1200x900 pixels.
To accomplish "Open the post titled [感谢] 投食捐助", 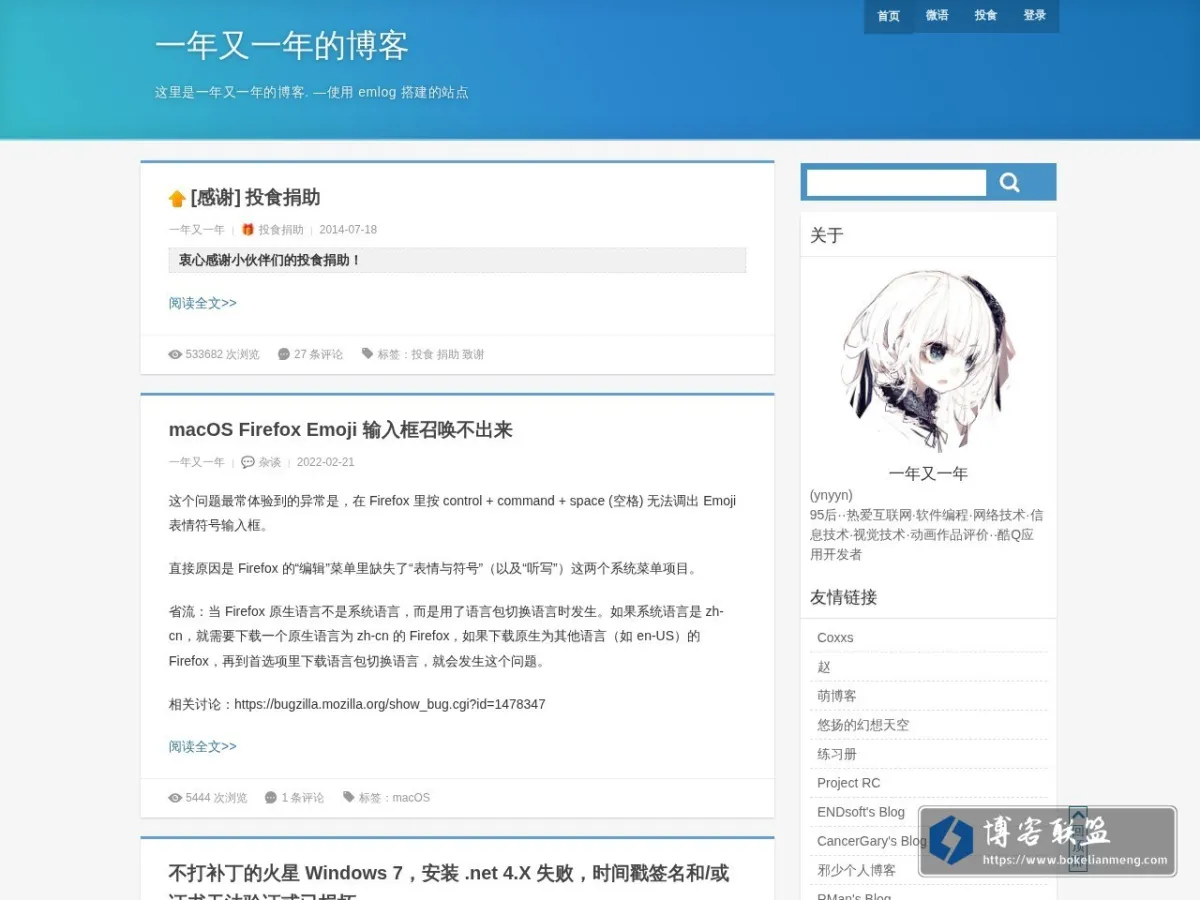I will click(x=255, y=198).
